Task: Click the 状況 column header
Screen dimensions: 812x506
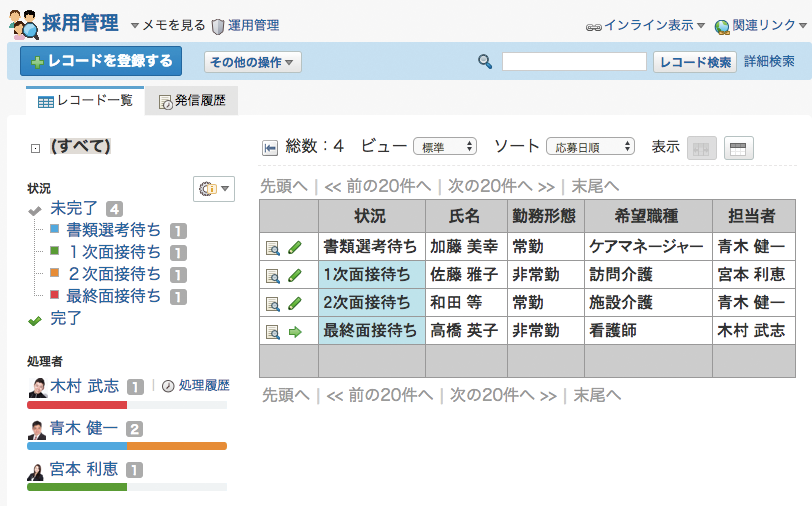Action: [372, 216]
